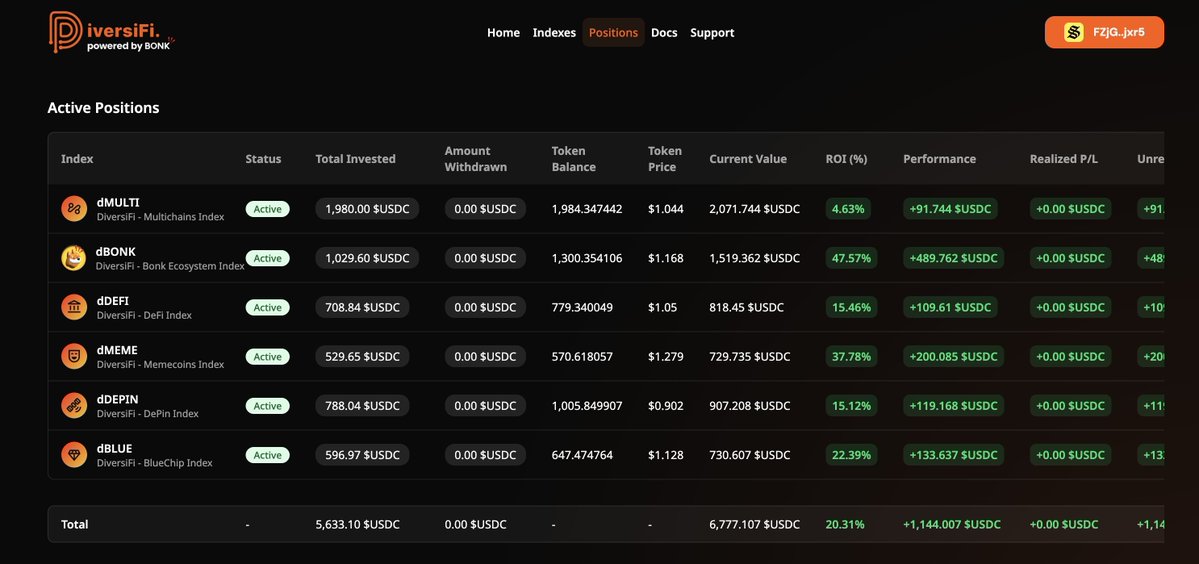Viewport: 1199px width, 564px height.
Task: Click the dBONK dog icon
Action: [74, 258]
